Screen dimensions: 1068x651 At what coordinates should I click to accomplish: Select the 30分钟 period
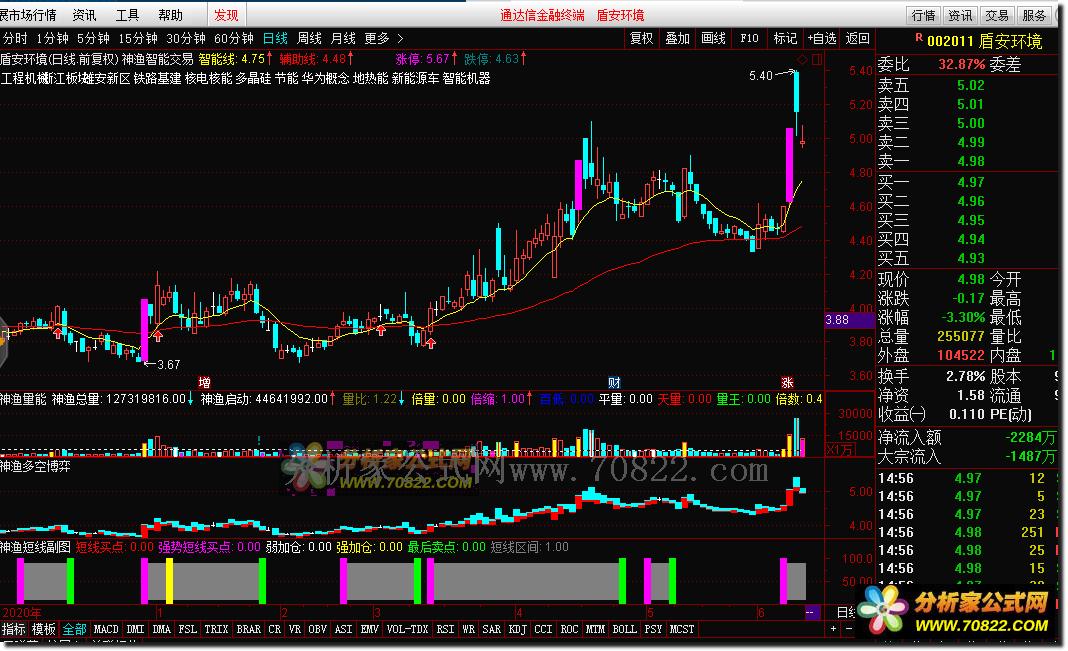(x=186, y=39)
